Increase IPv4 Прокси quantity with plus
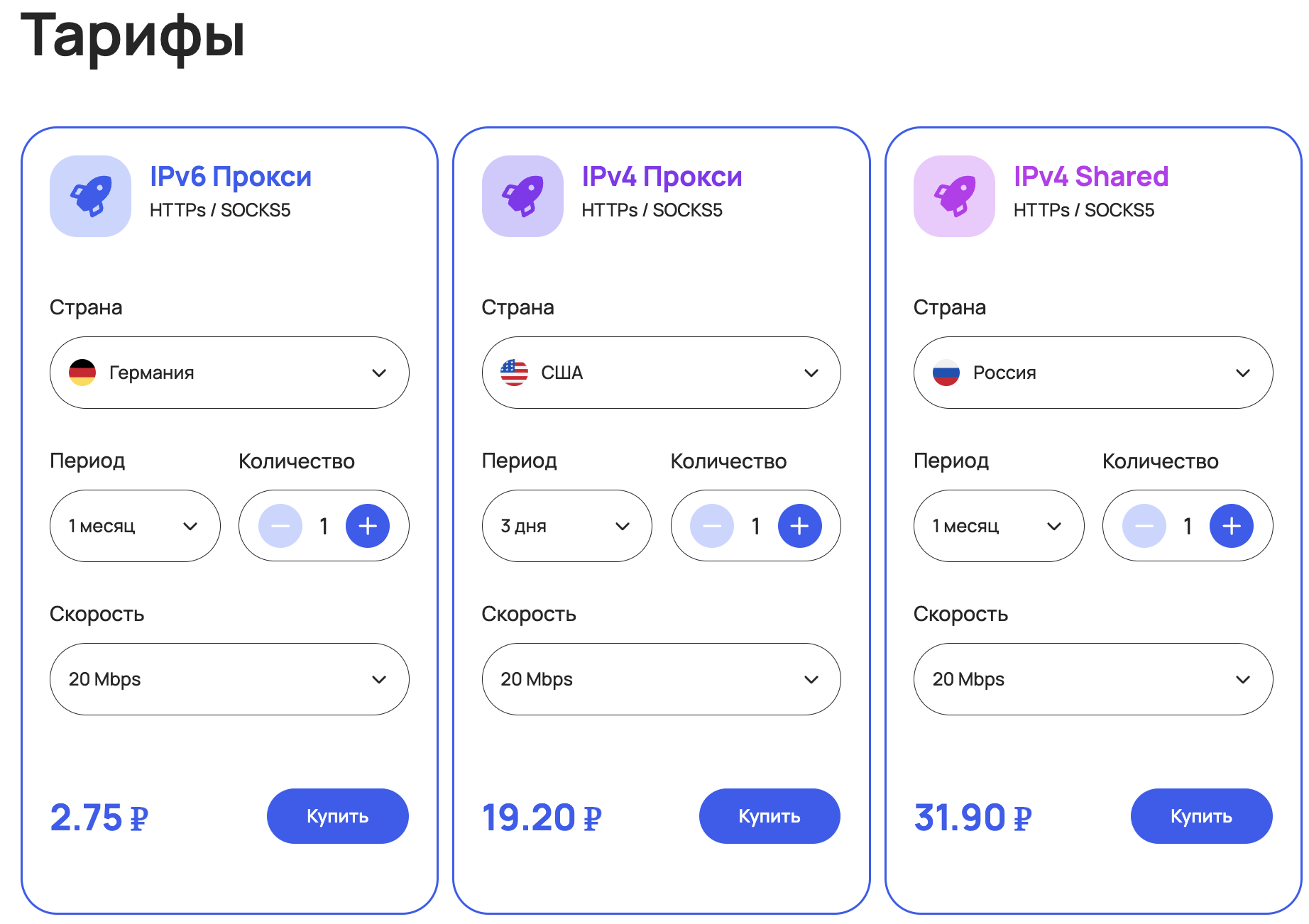The height and width of the screenshot is (924, 1309). click(x=799, y=526)
